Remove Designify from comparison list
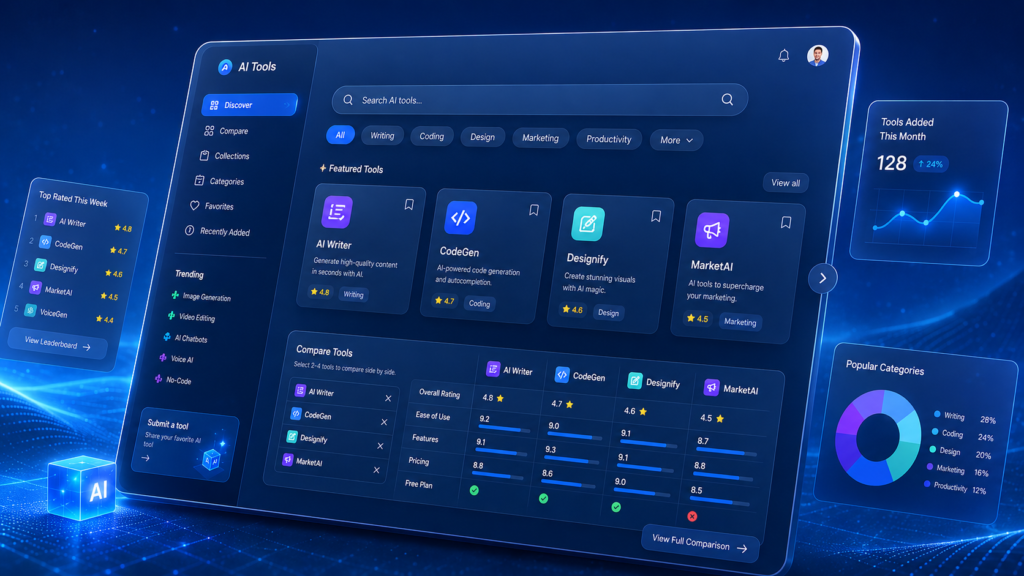 (380, 445)
